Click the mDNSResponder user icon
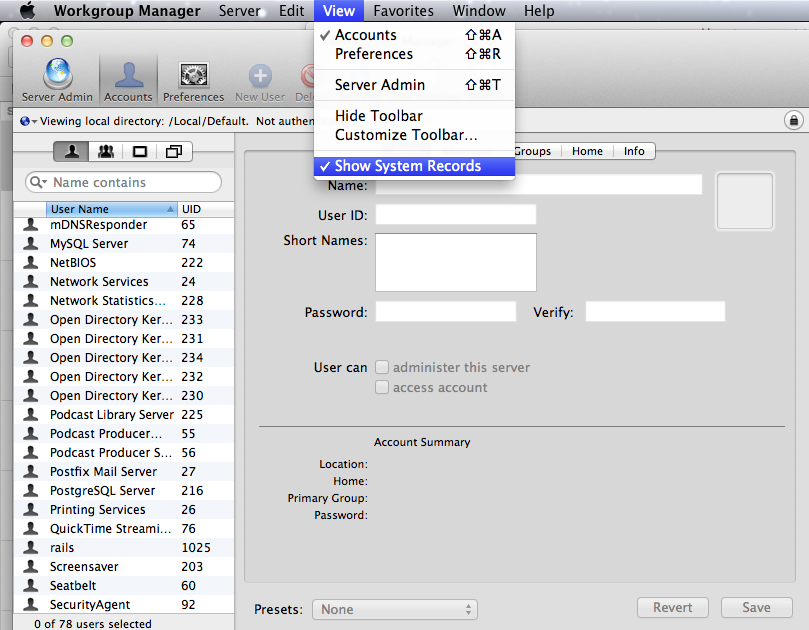The image size is (809, 630). 31,224
